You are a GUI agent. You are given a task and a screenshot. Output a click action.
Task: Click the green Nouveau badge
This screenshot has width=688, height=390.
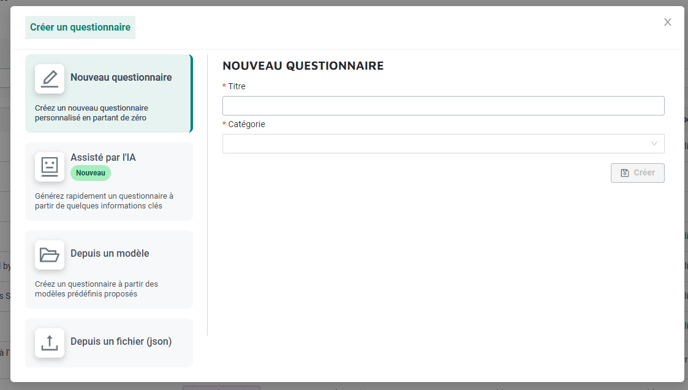90,173
